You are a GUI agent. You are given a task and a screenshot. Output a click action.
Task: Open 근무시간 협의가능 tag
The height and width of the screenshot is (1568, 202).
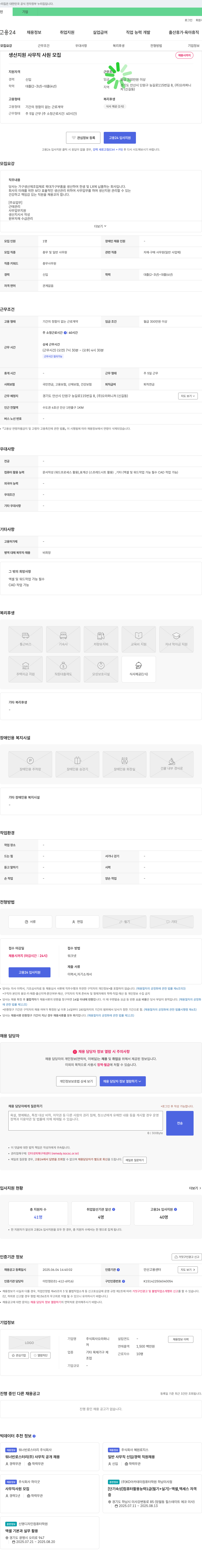pos(53,357)
